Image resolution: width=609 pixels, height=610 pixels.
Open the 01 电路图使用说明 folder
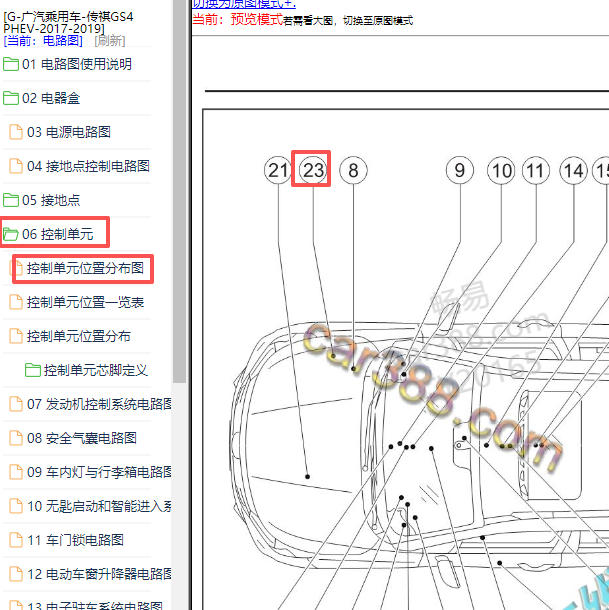[x=77, y=64]
